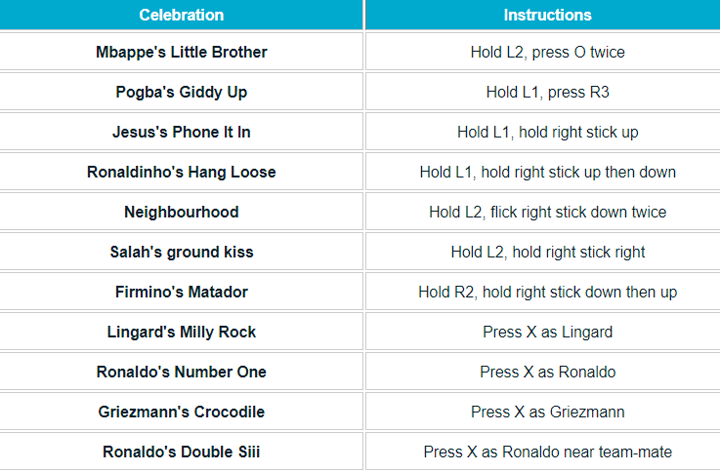Viewport: 720px width, 472px height.
Task: Click the Pogba's Giddy Up celebration
Action: pyautogui.click(x=181, y=92)
